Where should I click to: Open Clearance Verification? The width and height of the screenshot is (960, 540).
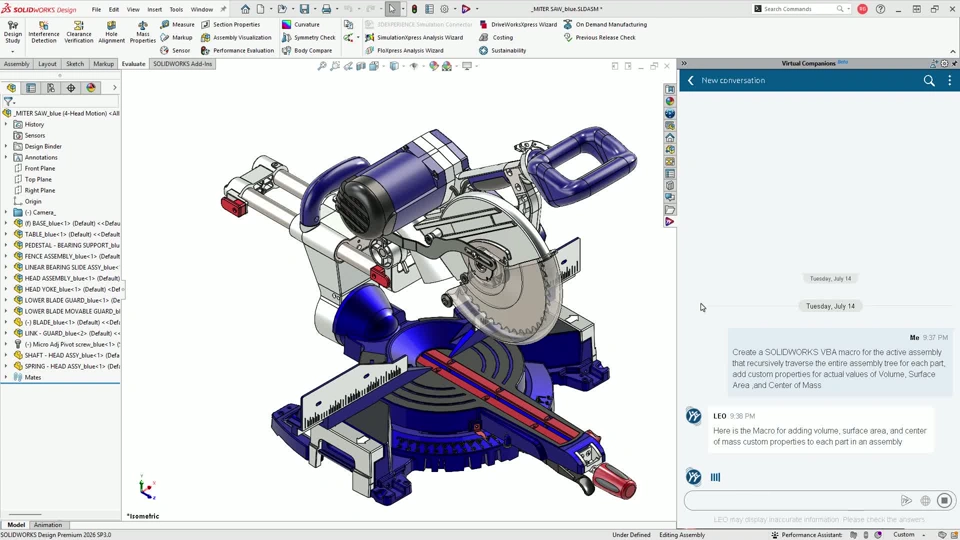(79, 32)
